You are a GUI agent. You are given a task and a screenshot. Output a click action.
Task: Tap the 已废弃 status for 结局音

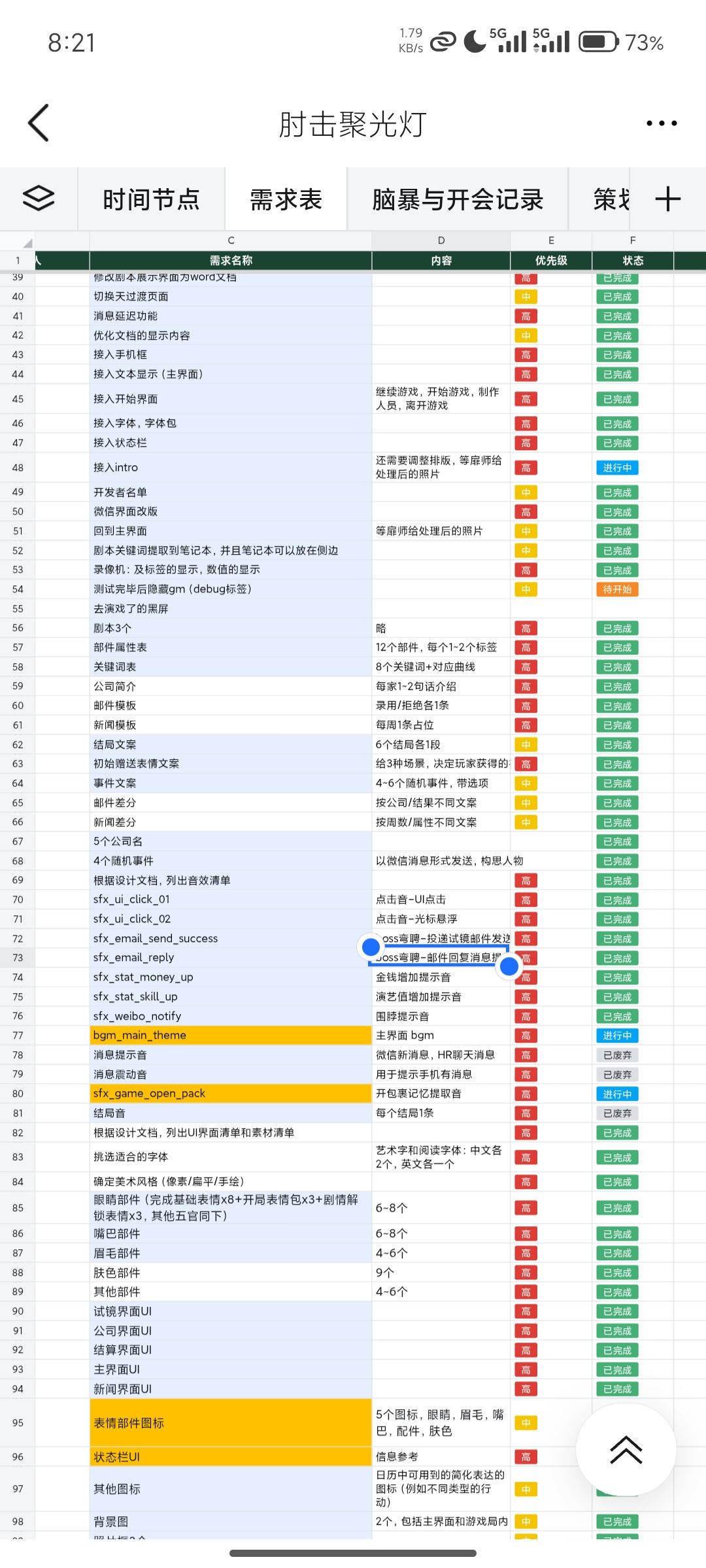coord(617,1113)
